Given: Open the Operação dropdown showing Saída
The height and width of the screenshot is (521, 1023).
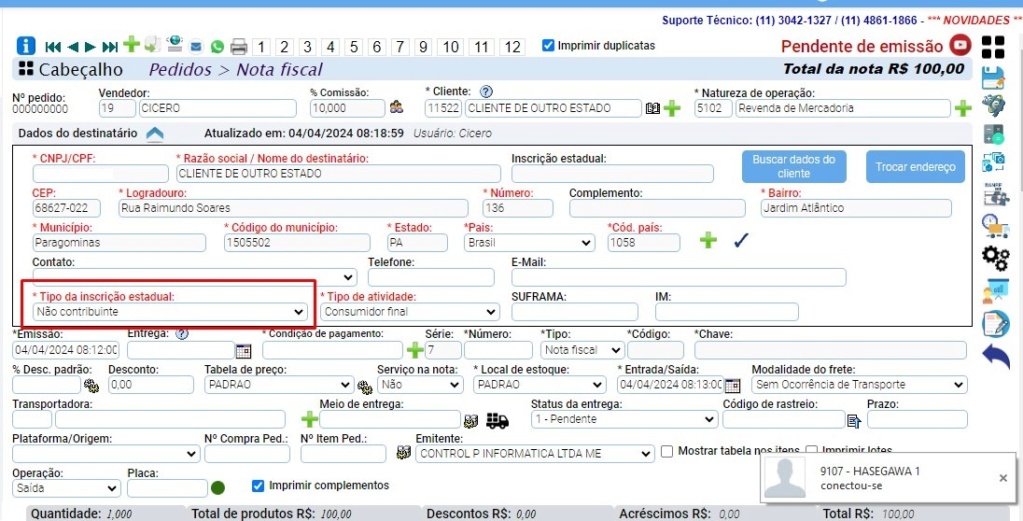Looking at the screenshot, I should pos(67,488).
